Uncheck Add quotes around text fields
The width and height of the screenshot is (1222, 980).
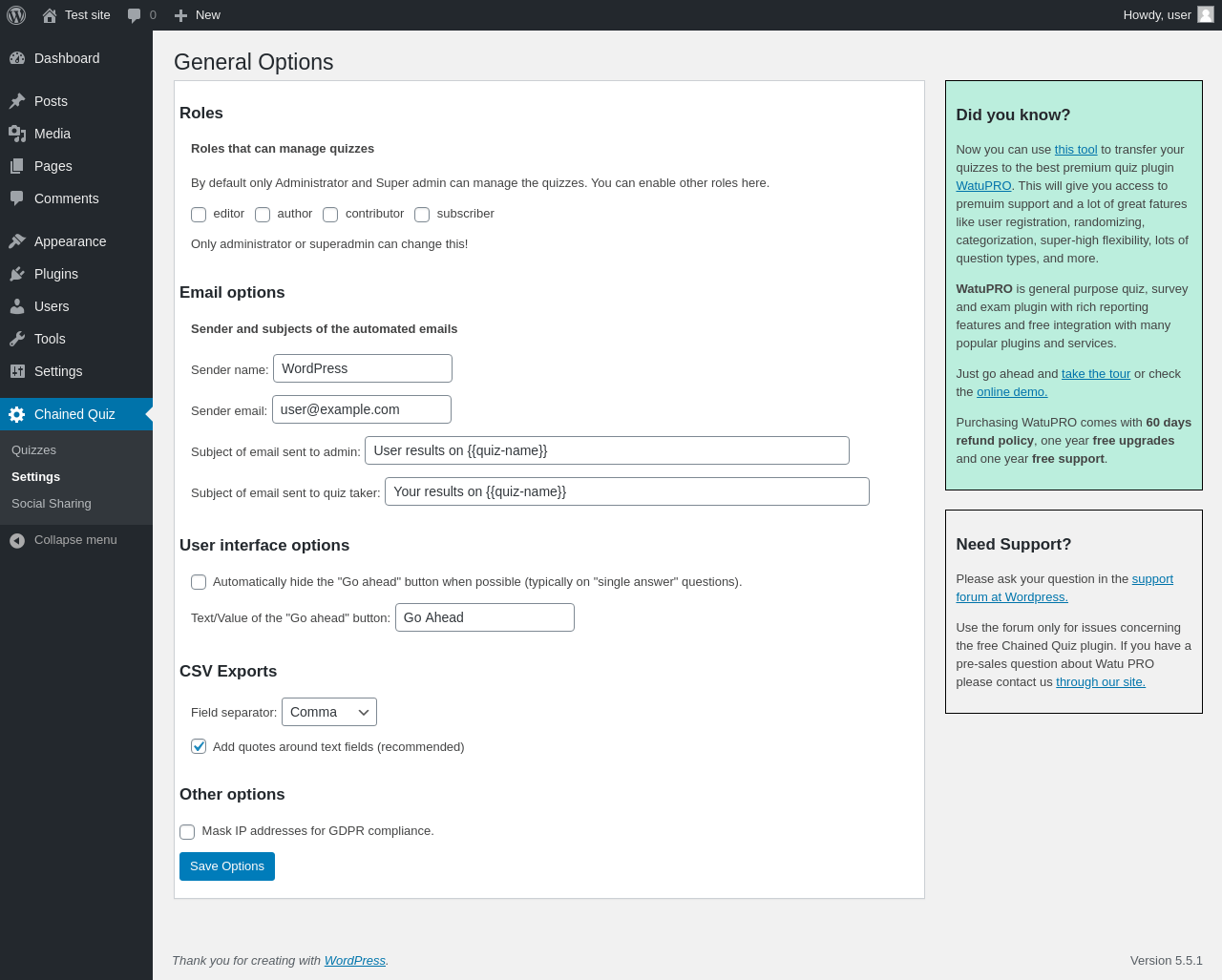[199, 746]
